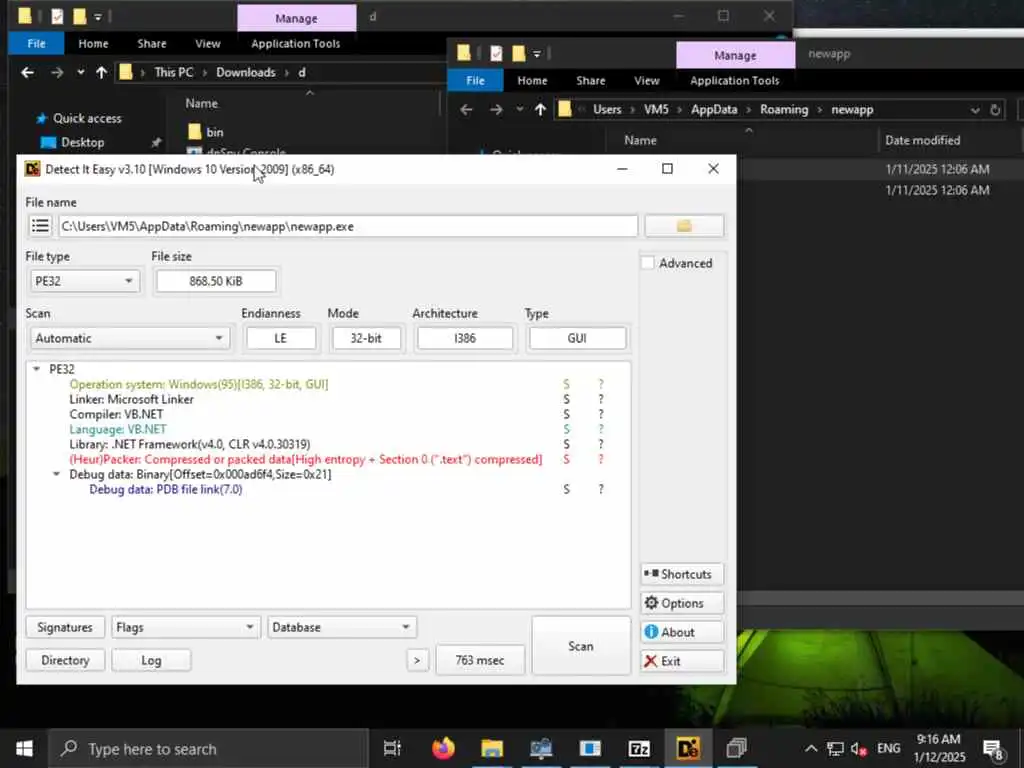This screenshot has width=1024, height=768.
Task: Click the browse folder button for File name
Action: click(684, 226)
